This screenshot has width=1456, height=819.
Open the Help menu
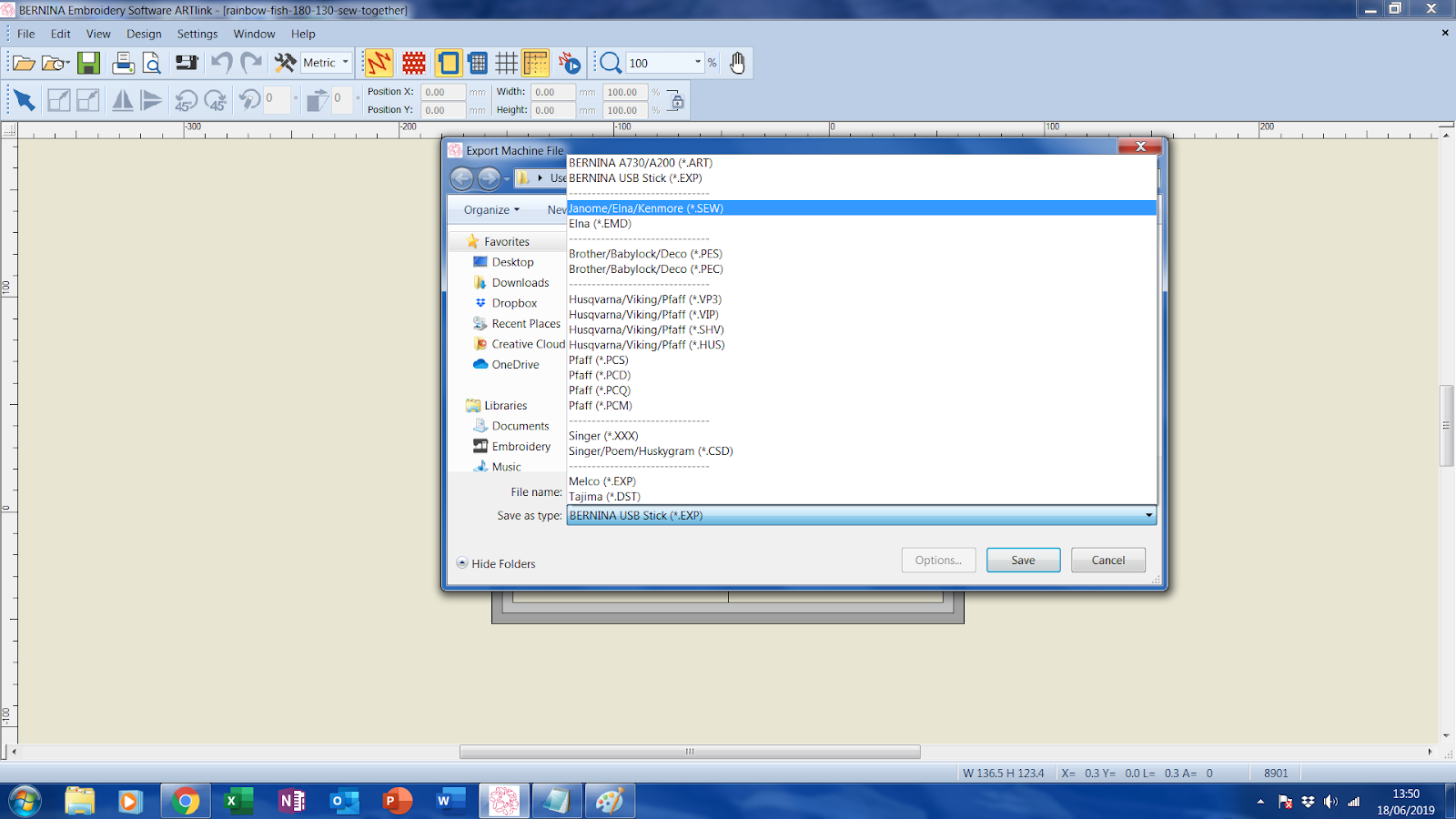(x=303, y=34)
